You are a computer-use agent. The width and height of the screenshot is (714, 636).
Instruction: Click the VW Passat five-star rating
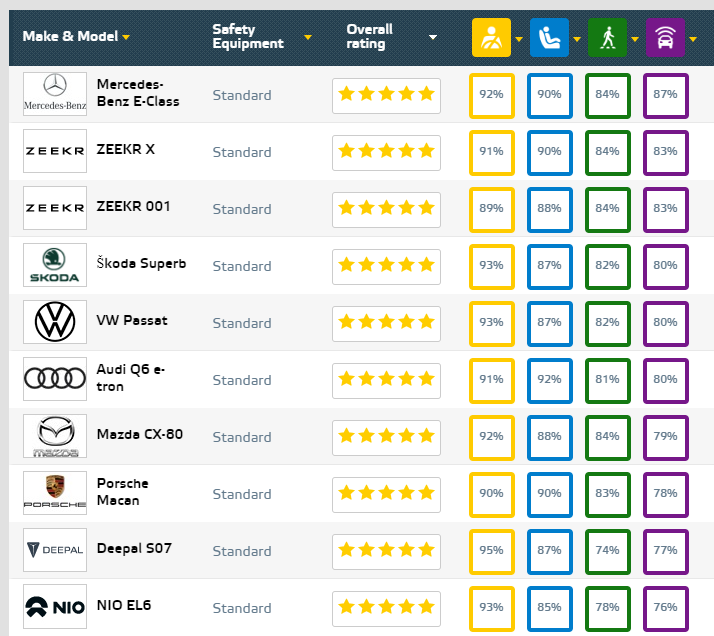pyautogui.click(x=386, y=322)
